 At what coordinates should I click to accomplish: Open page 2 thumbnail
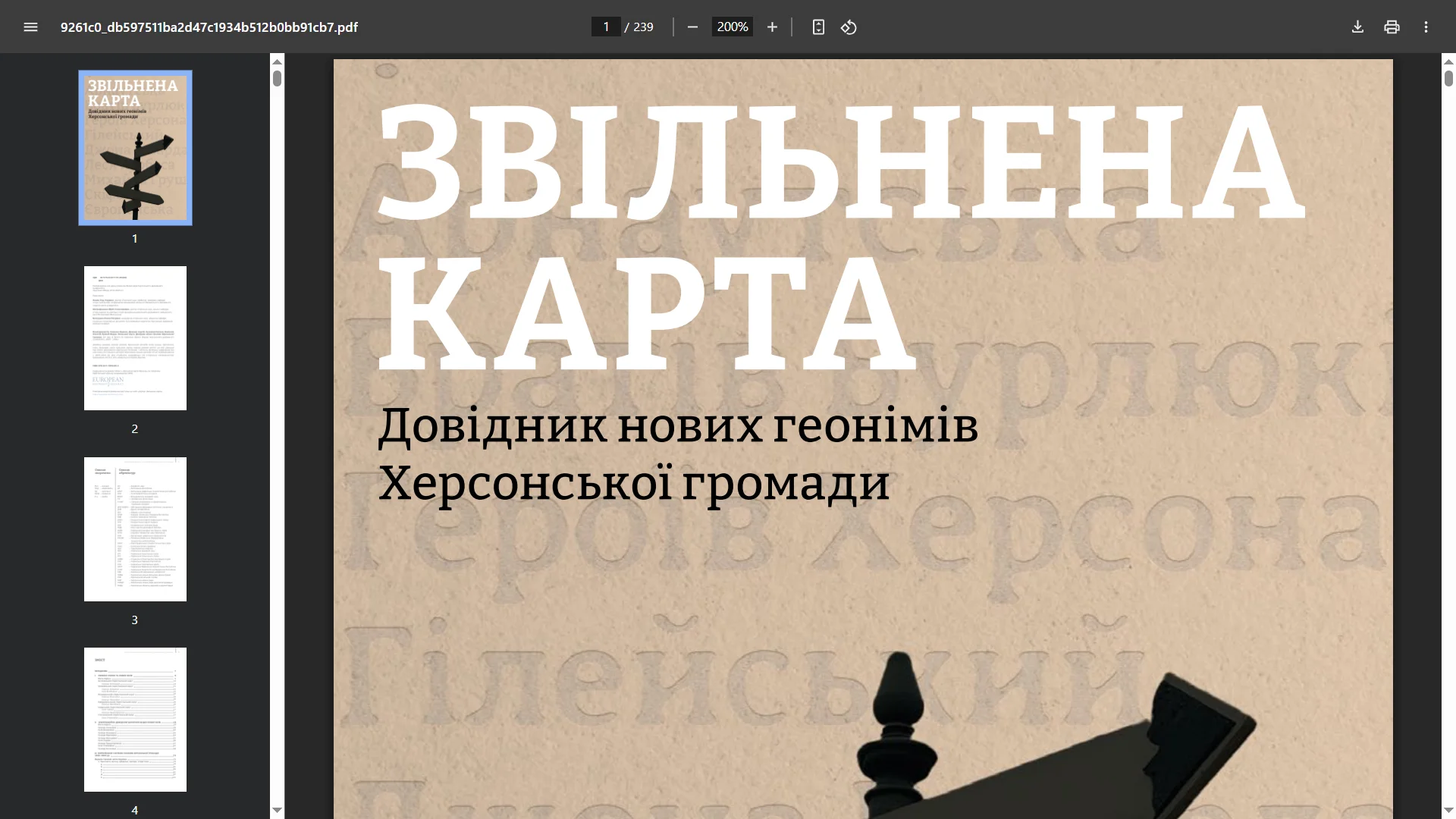[x=135, y=338]
